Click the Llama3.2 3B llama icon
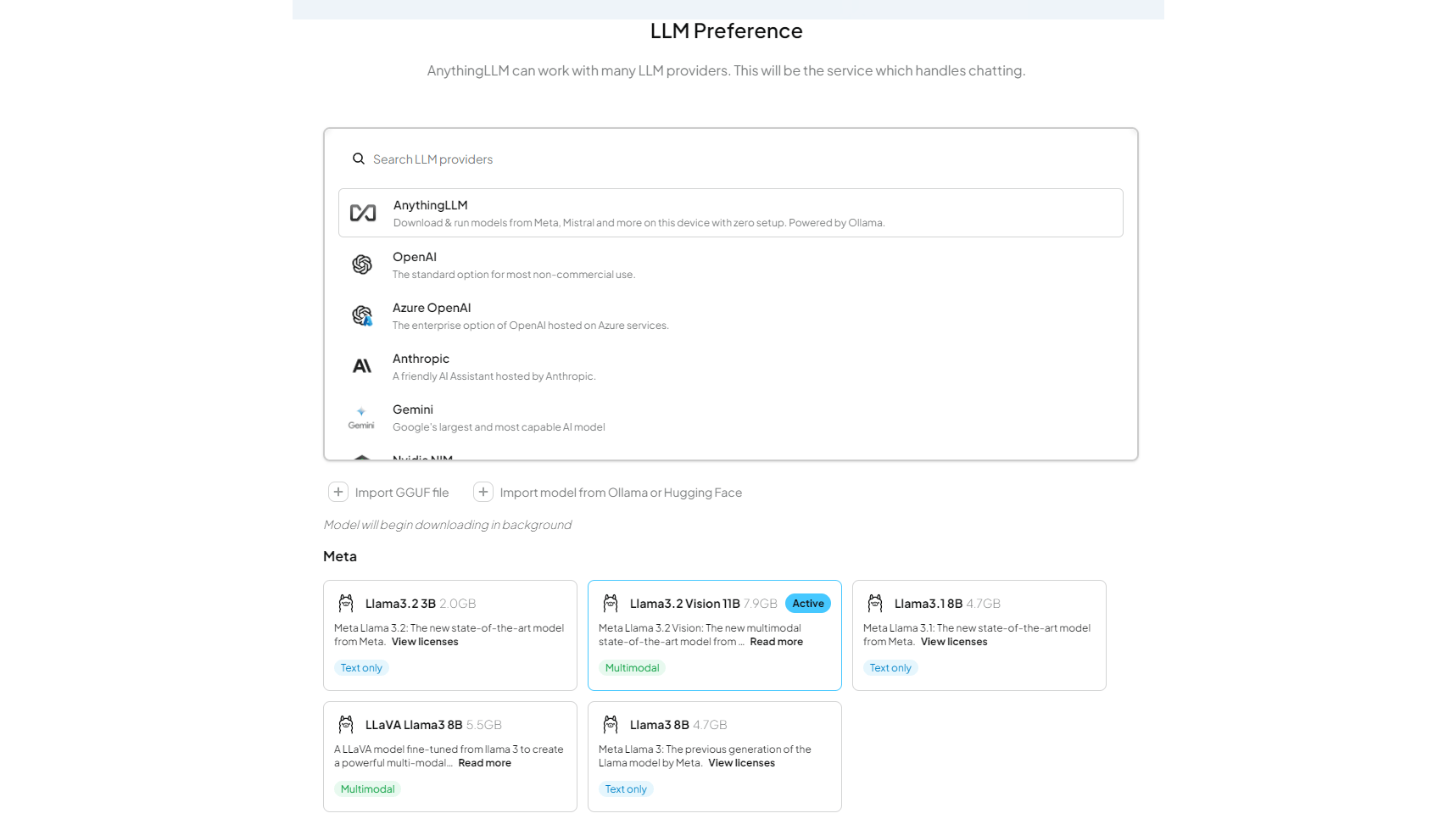Screen dimensions: 1456x819 tap(346, 603)
